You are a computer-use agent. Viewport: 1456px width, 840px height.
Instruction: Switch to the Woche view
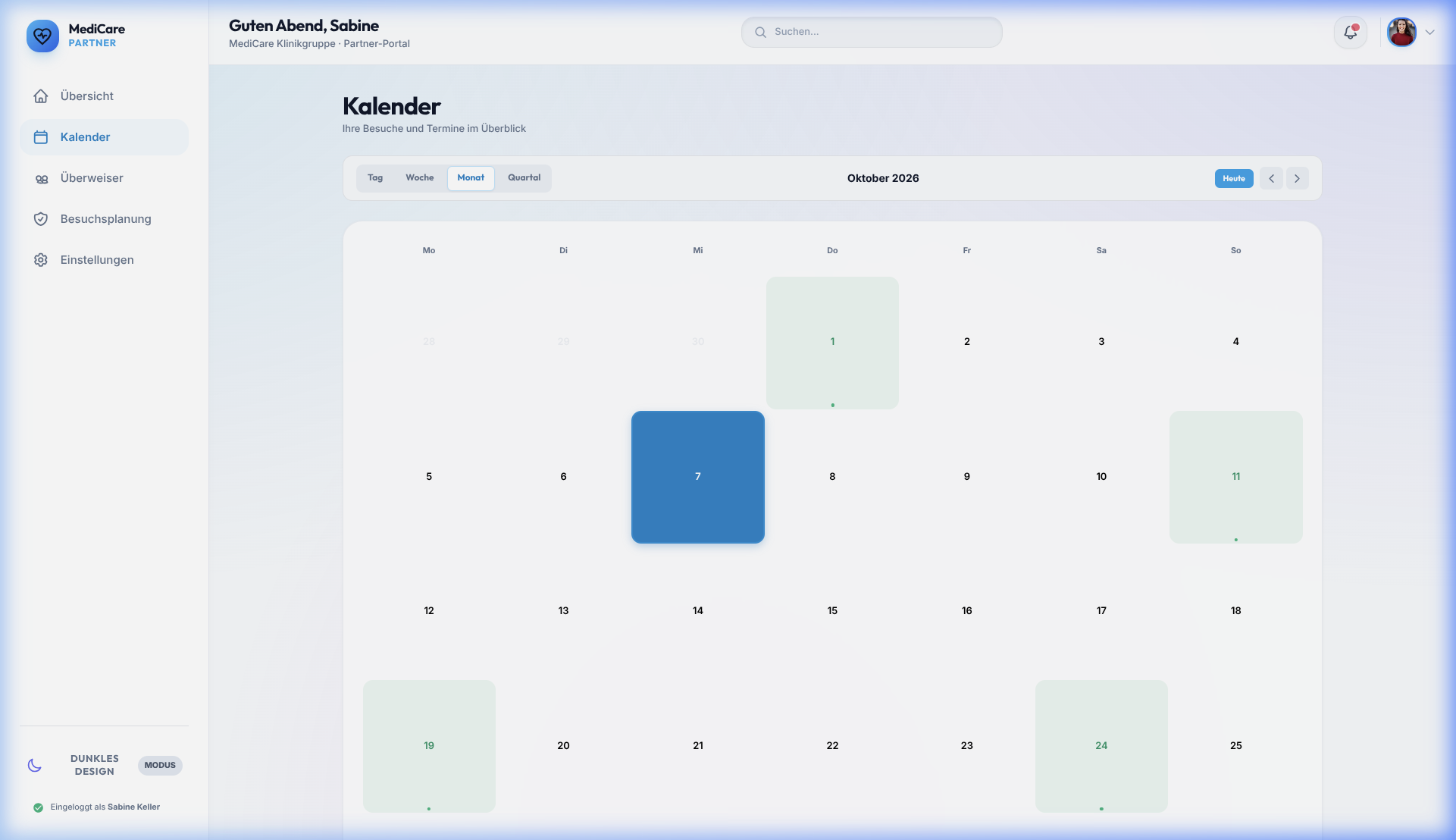point(420,178)
